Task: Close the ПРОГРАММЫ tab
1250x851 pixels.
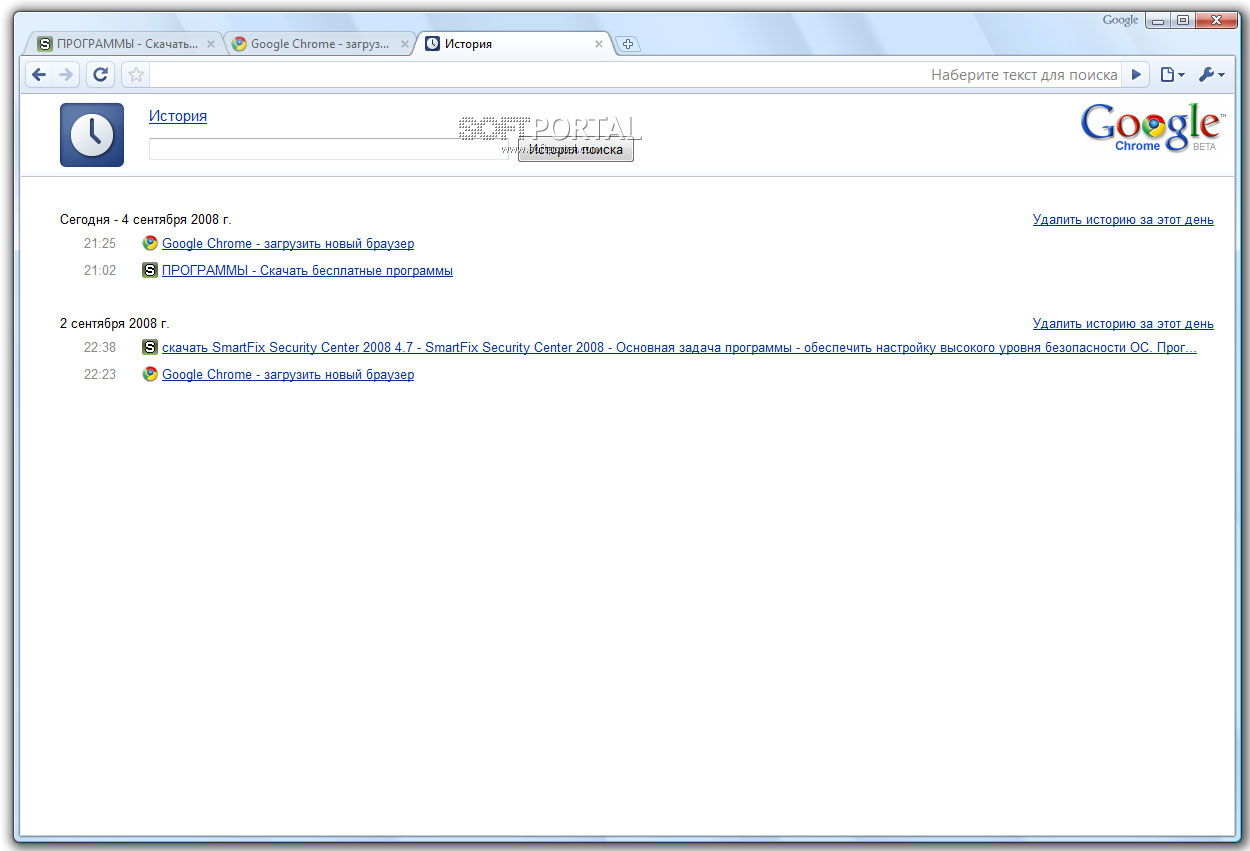Action: click(x=210, y=44)
